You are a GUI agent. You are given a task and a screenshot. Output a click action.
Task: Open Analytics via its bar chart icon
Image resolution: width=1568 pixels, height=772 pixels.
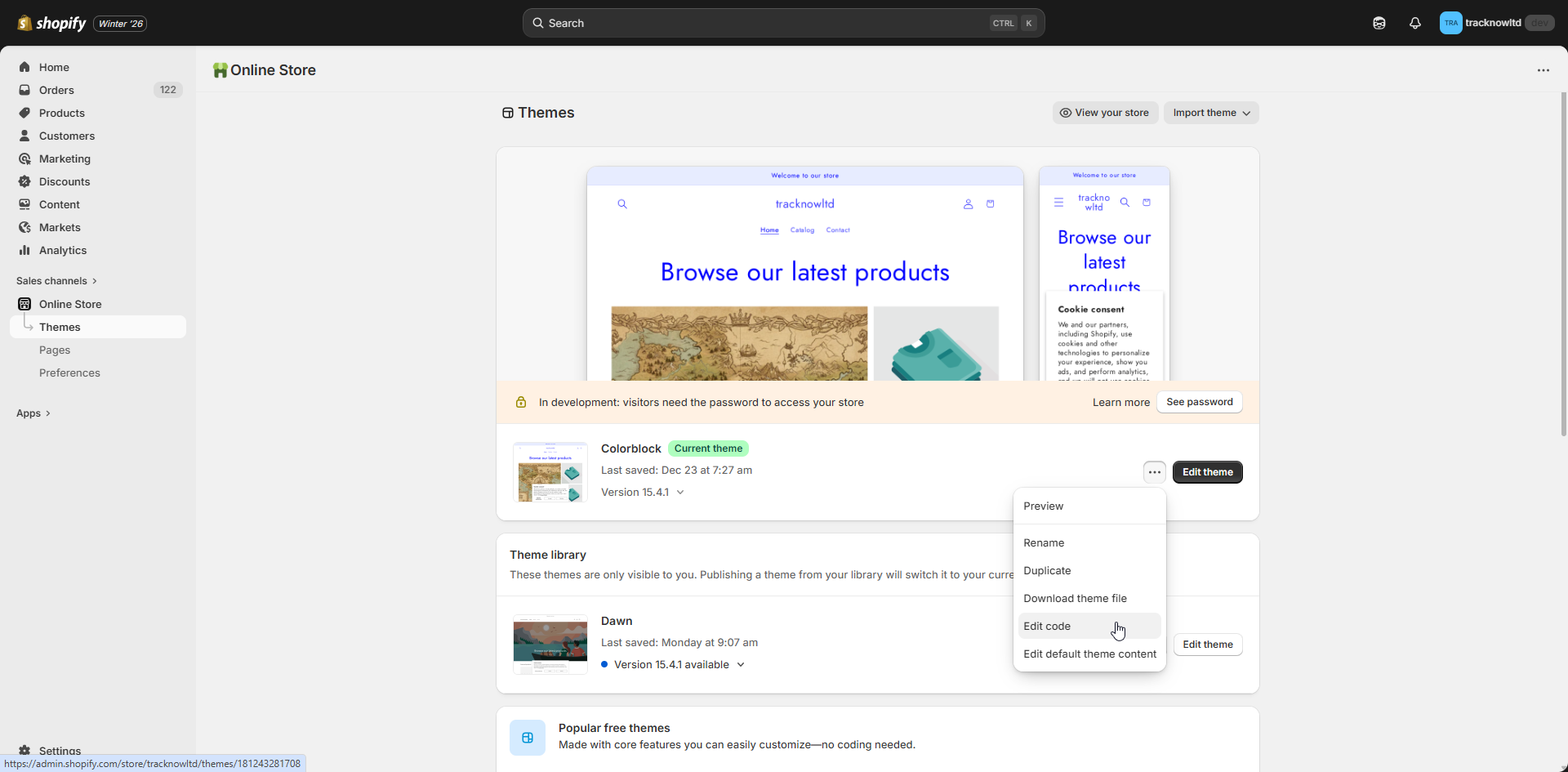click(x=24, y=250)
